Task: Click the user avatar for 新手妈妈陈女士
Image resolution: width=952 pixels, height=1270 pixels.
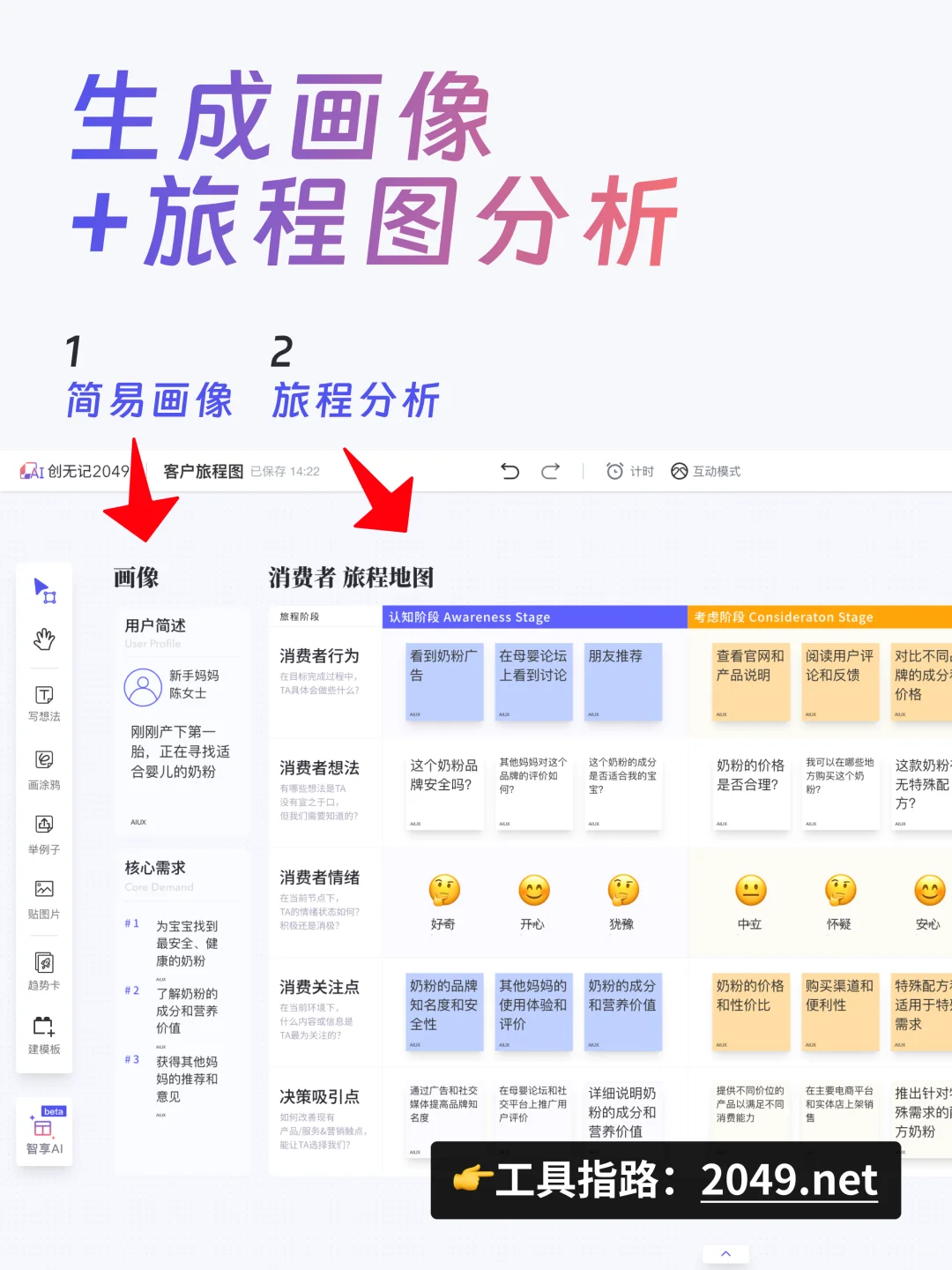Action: pyautogui.click(x=143, y=686)
